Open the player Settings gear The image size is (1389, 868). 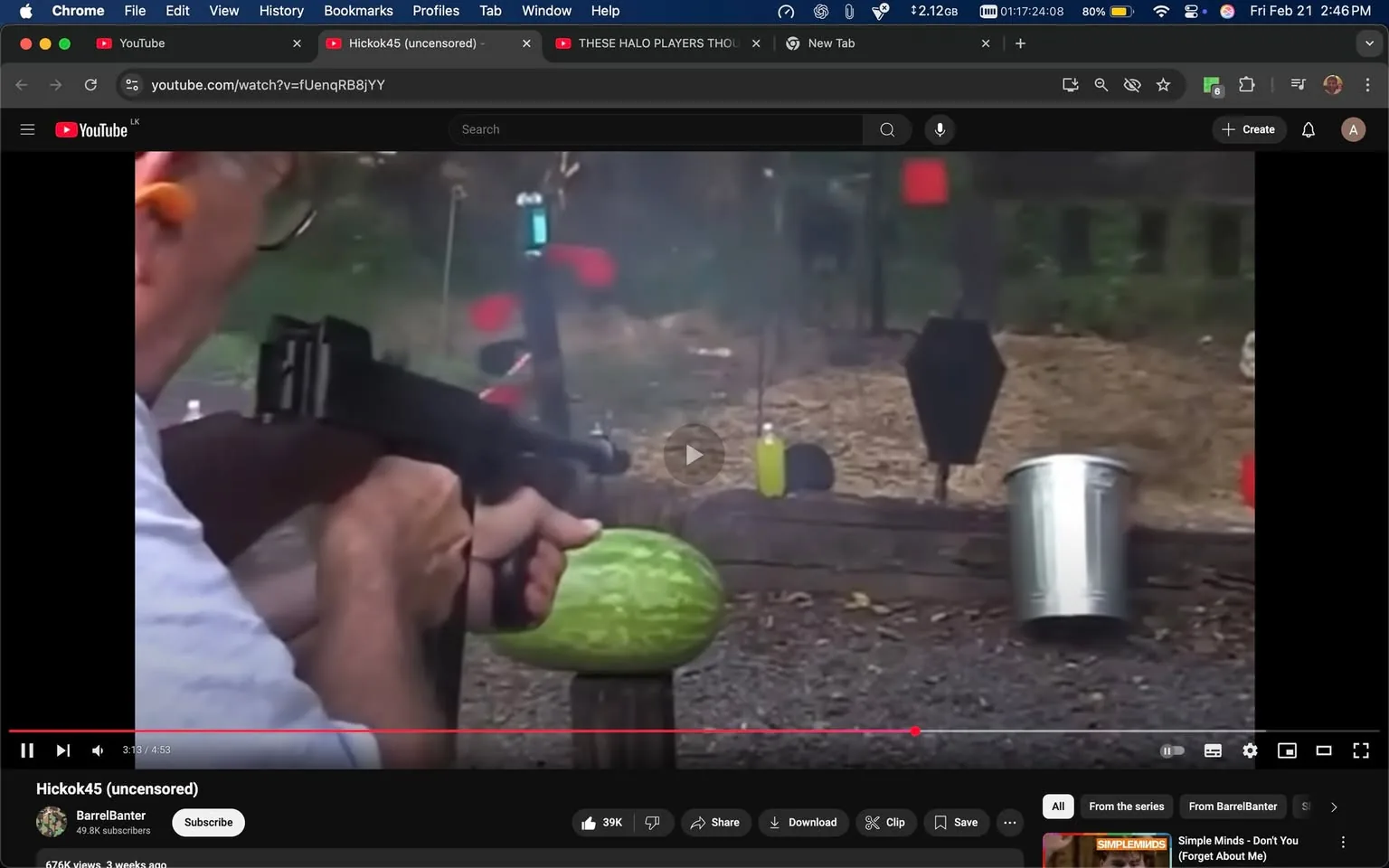pyautogui.click(x=1250, y=750)
